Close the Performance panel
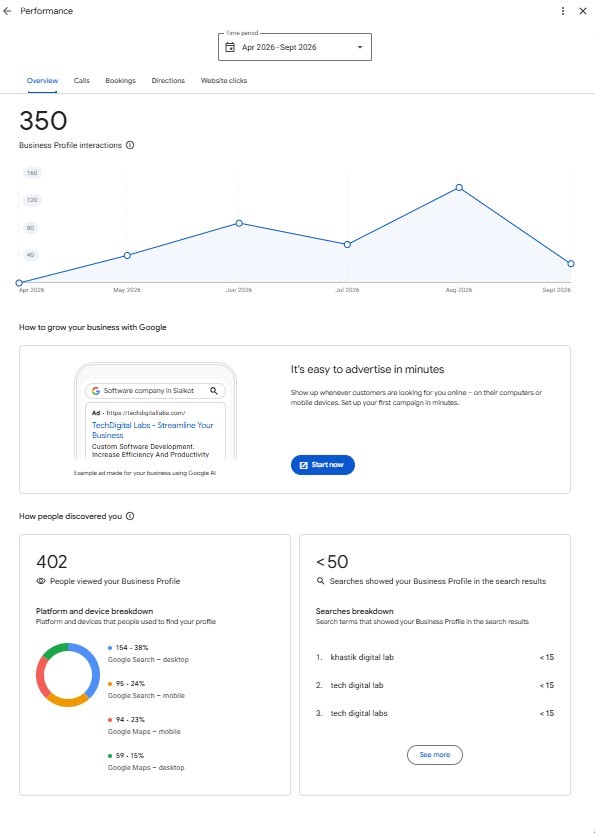The height and width of the screenshot is (833, 595). click(583, 11)
